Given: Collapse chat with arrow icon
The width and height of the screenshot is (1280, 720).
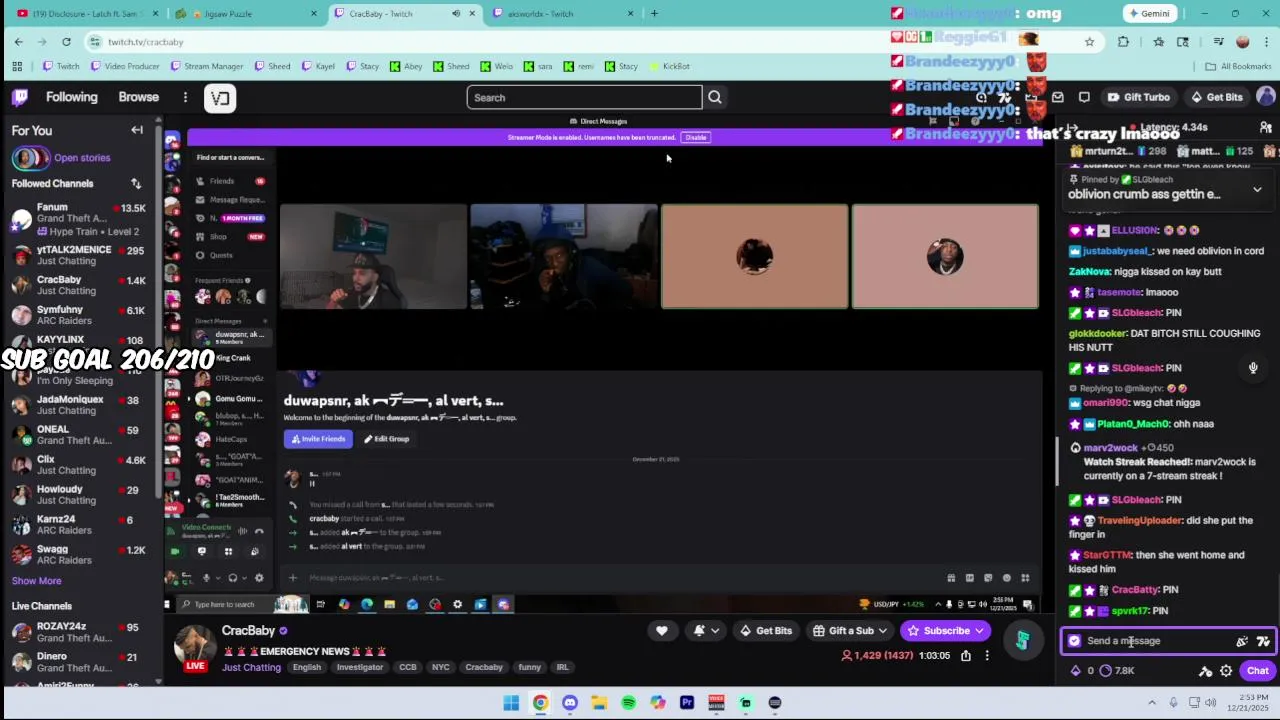Looking at the screenshot, I should click(x=1072, y=128).
